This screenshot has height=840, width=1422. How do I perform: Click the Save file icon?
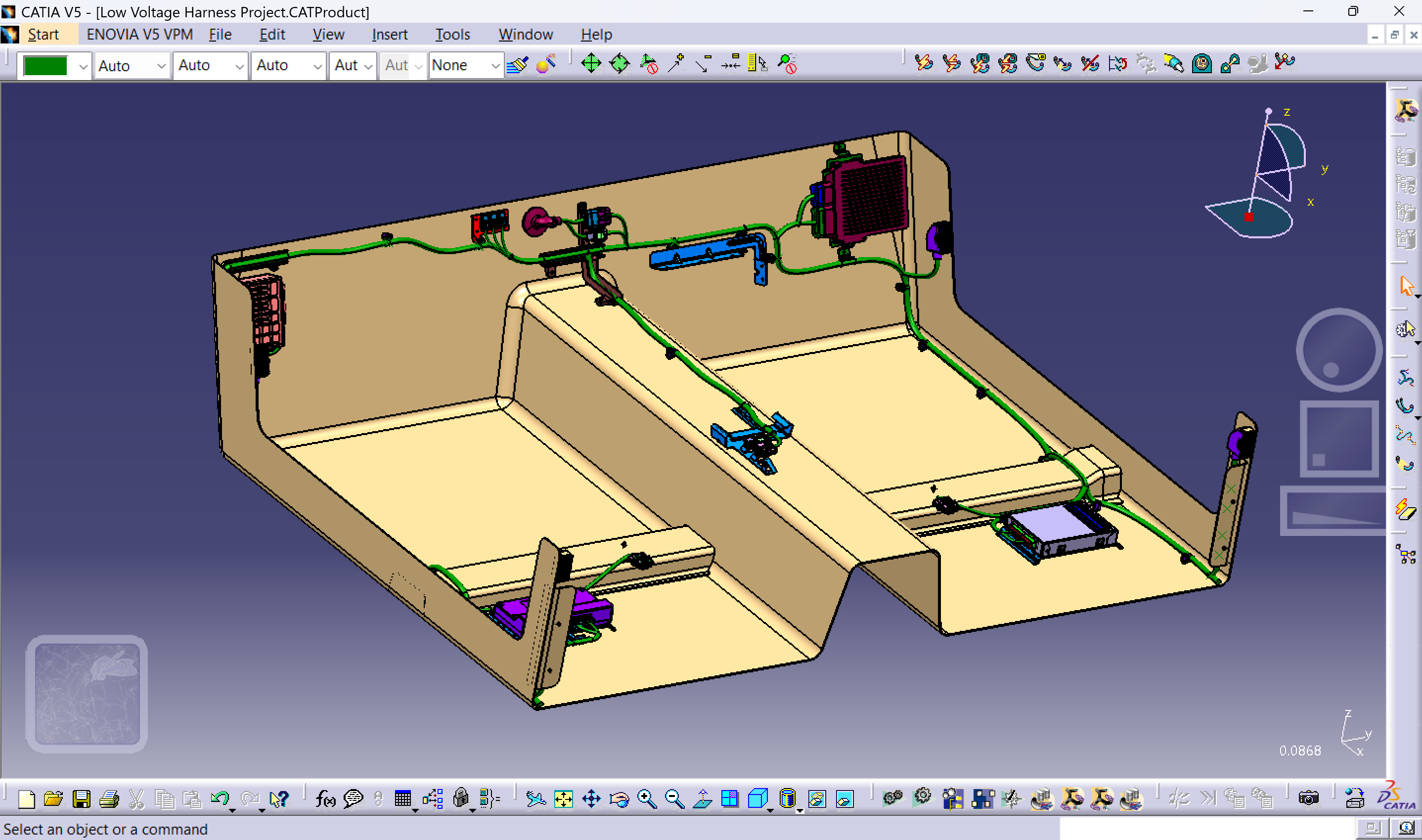[x=82, y=798]
